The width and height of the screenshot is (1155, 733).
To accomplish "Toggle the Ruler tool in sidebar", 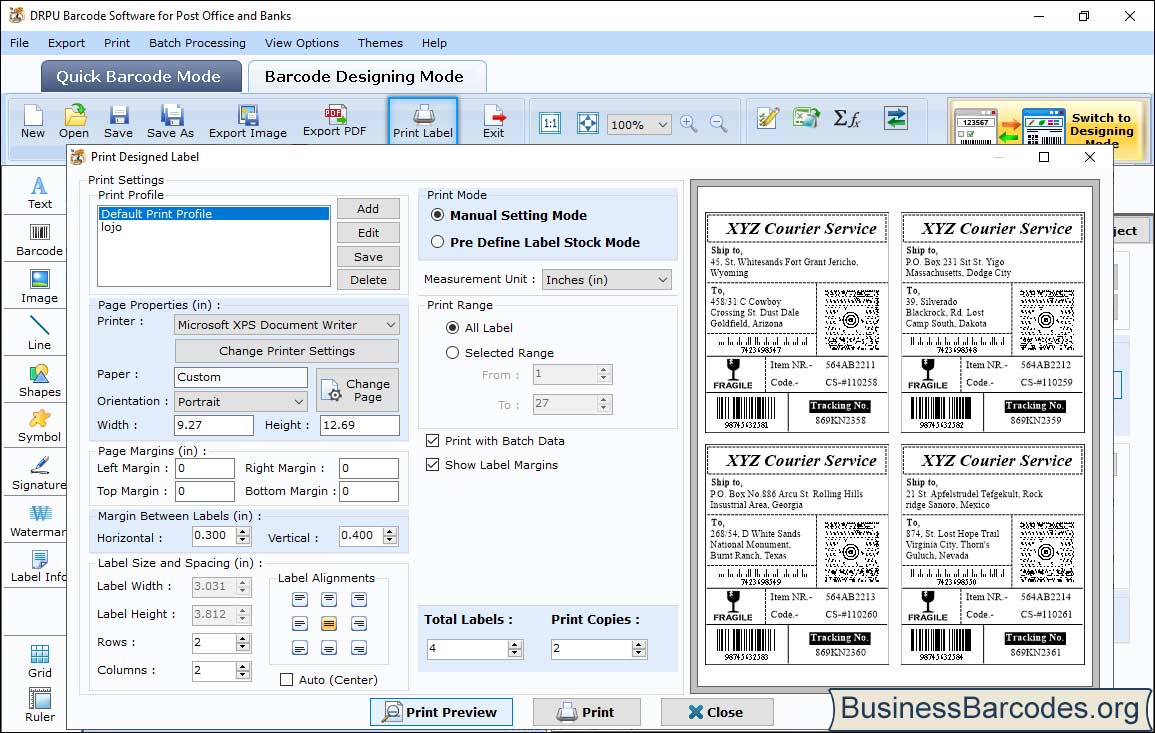I will pos(40,705).
